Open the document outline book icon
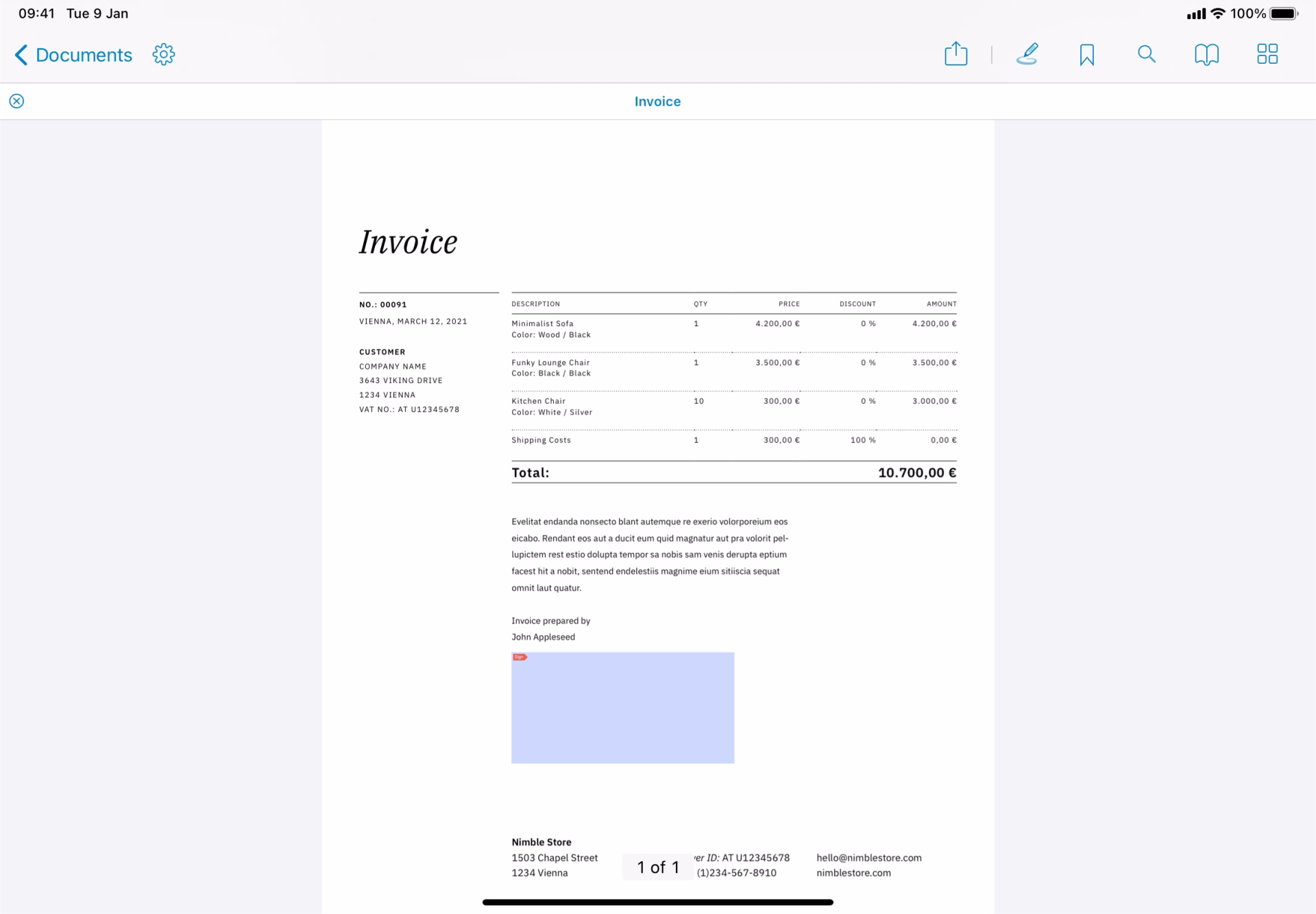1316x914 pixels. tap(1206, 54)
